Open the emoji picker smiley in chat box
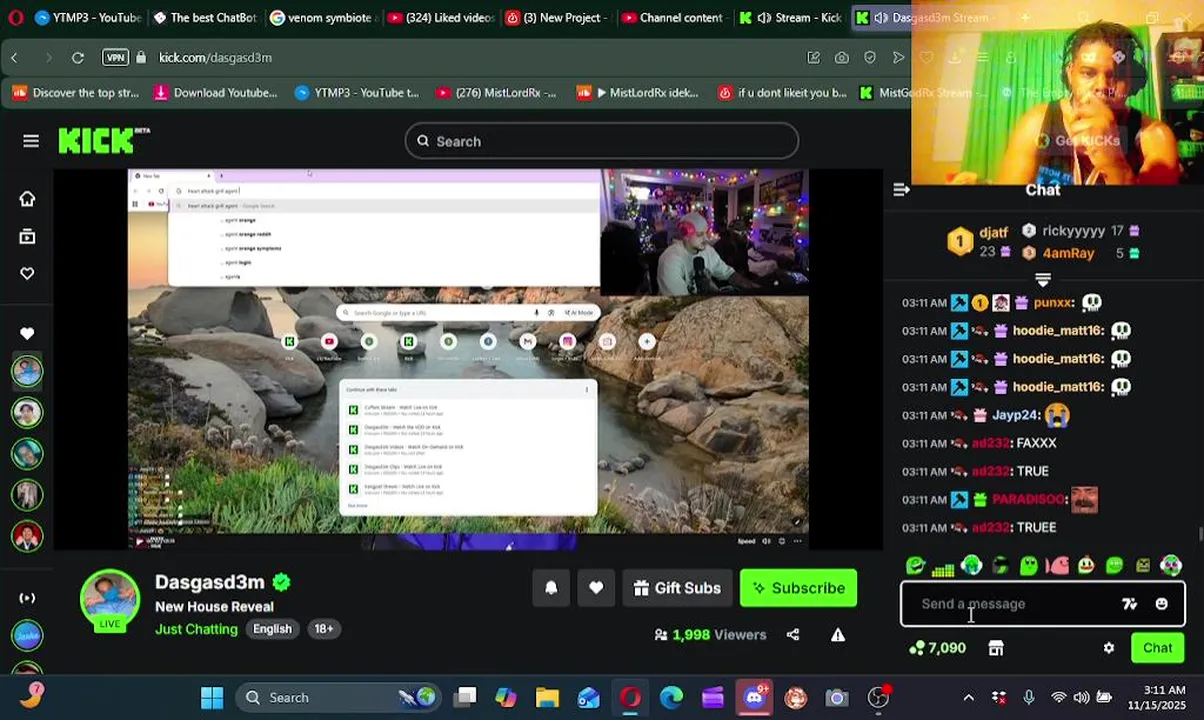Viewport: 1204px width, 720px height. click(x=1161, y=604)
